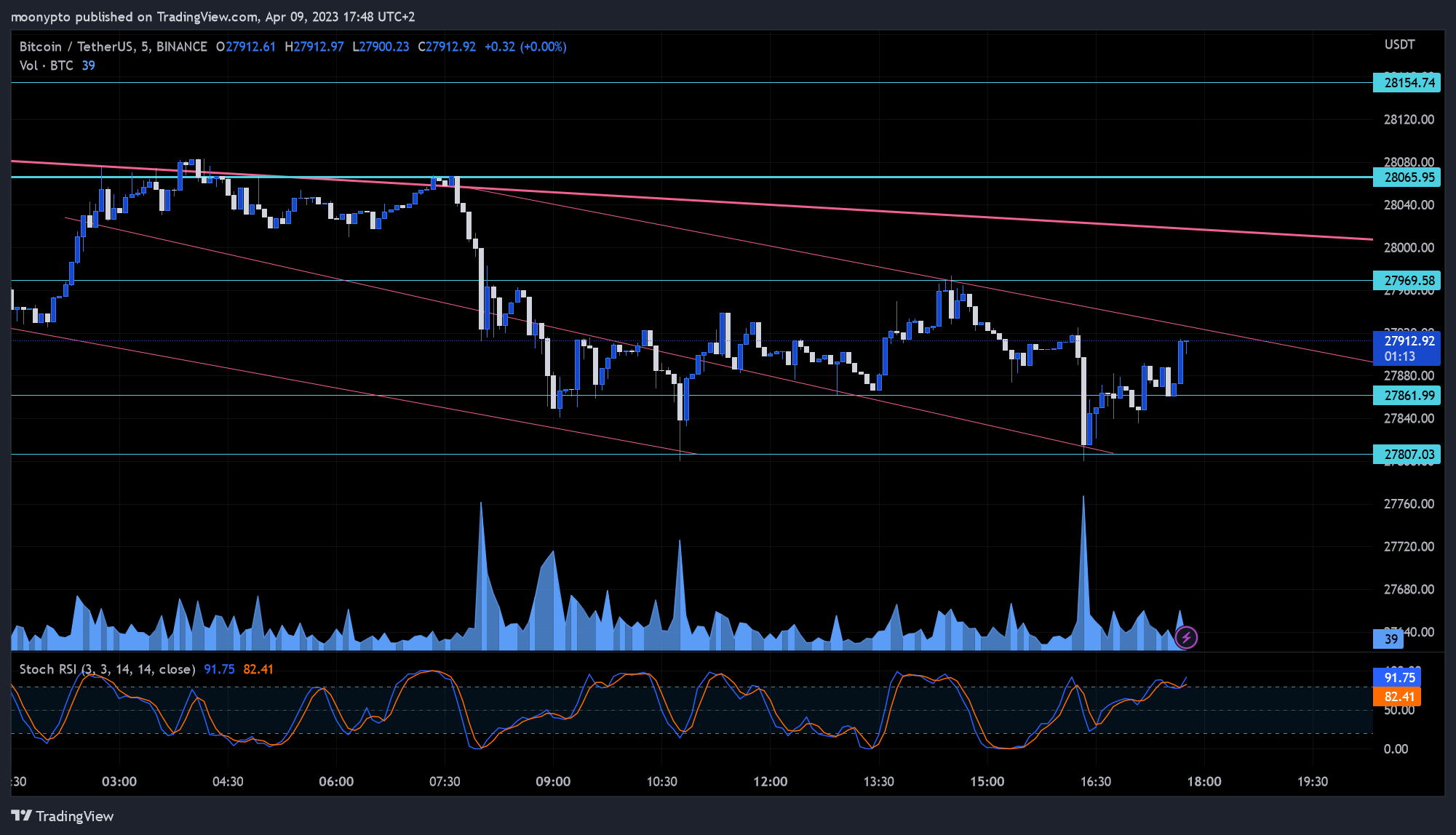The image size is (1456, 835).
Task: Click the 18:00 time axis label
Action: (1204, 782)
